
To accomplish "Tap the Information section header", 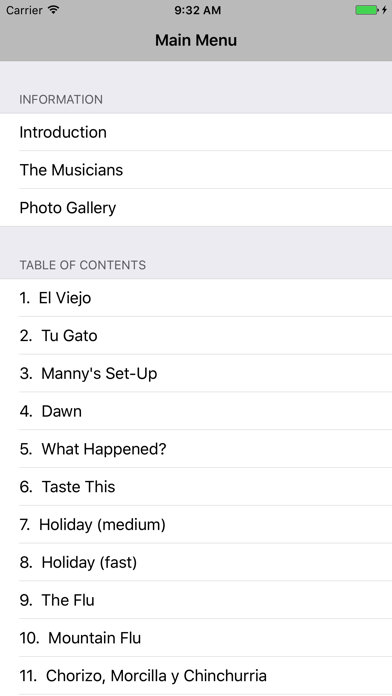I will point(61,99).
